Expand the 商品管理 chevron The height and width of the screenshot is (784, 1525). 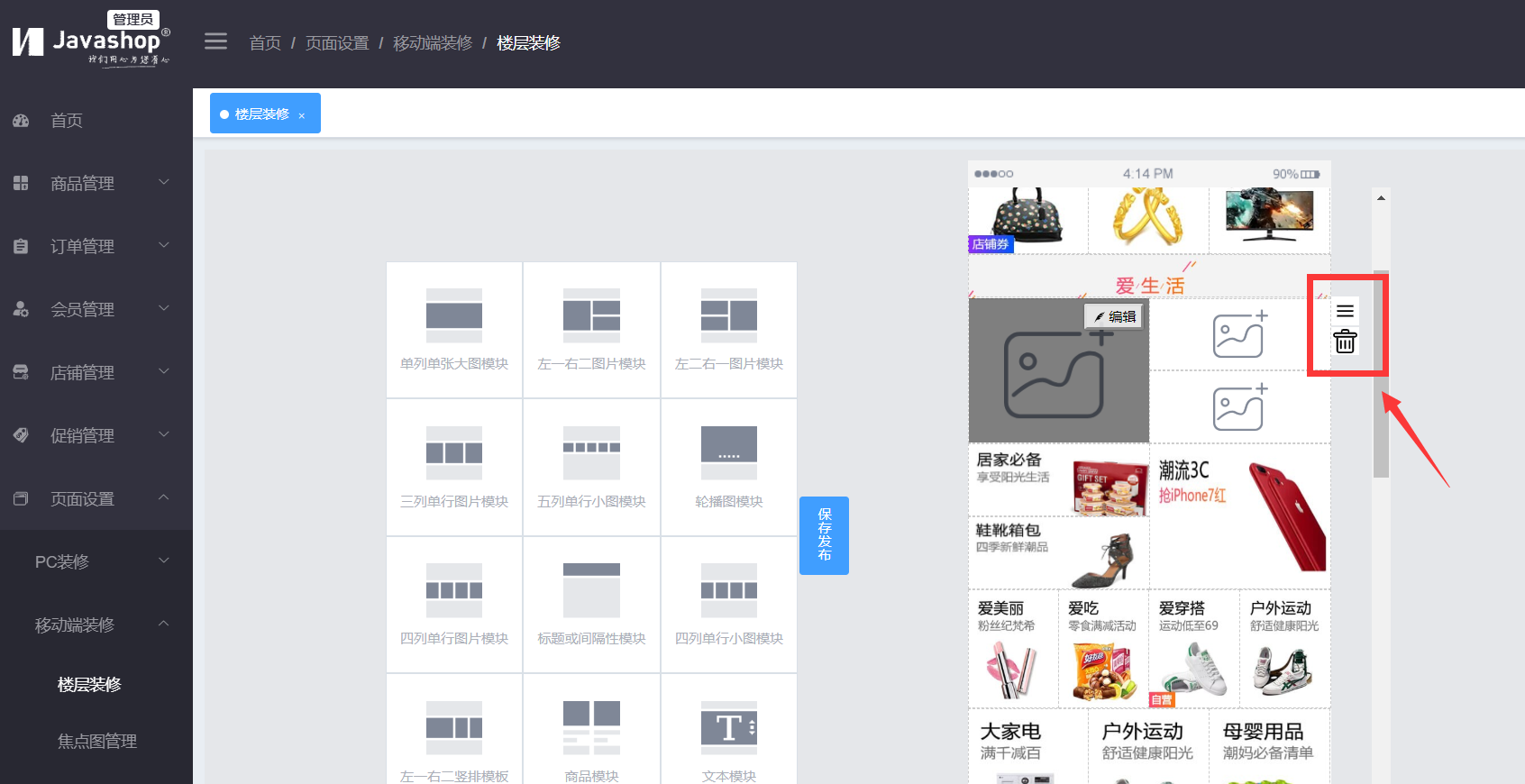164,182
